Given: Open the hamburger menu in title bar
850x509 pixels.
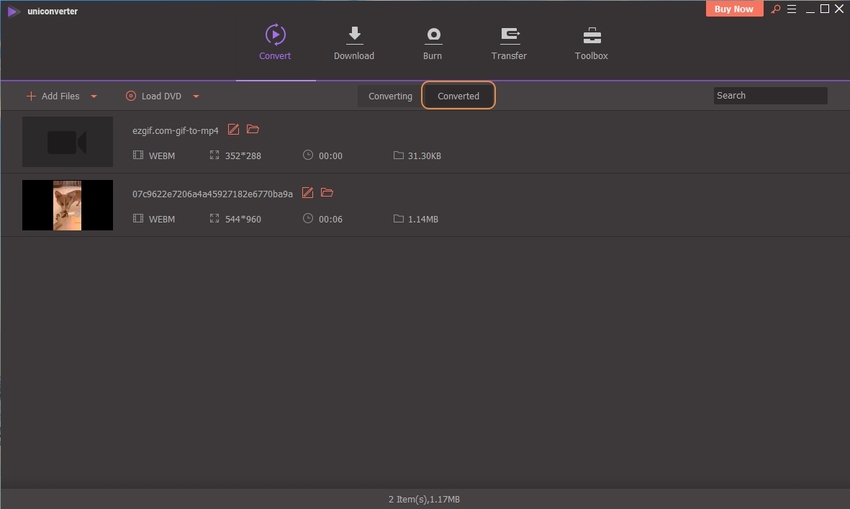Looking at the screenshot, I should [x=791, y=9].
